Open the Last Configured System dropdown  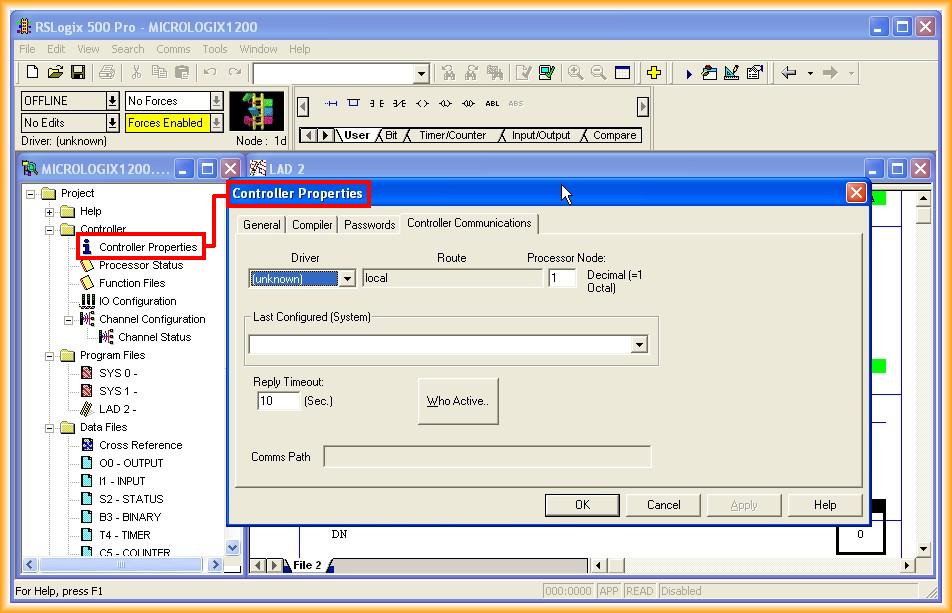pos(639,345)
